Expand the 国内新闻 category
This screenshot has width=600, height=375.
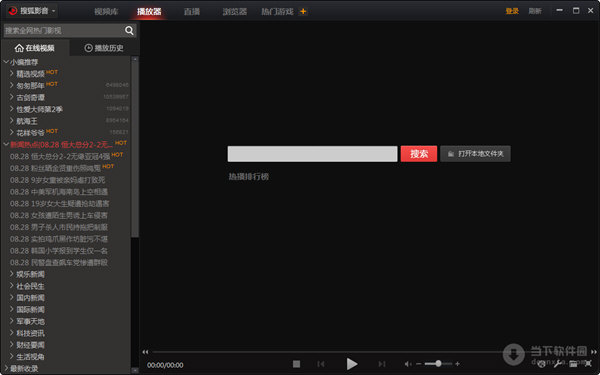pos(12,298)
